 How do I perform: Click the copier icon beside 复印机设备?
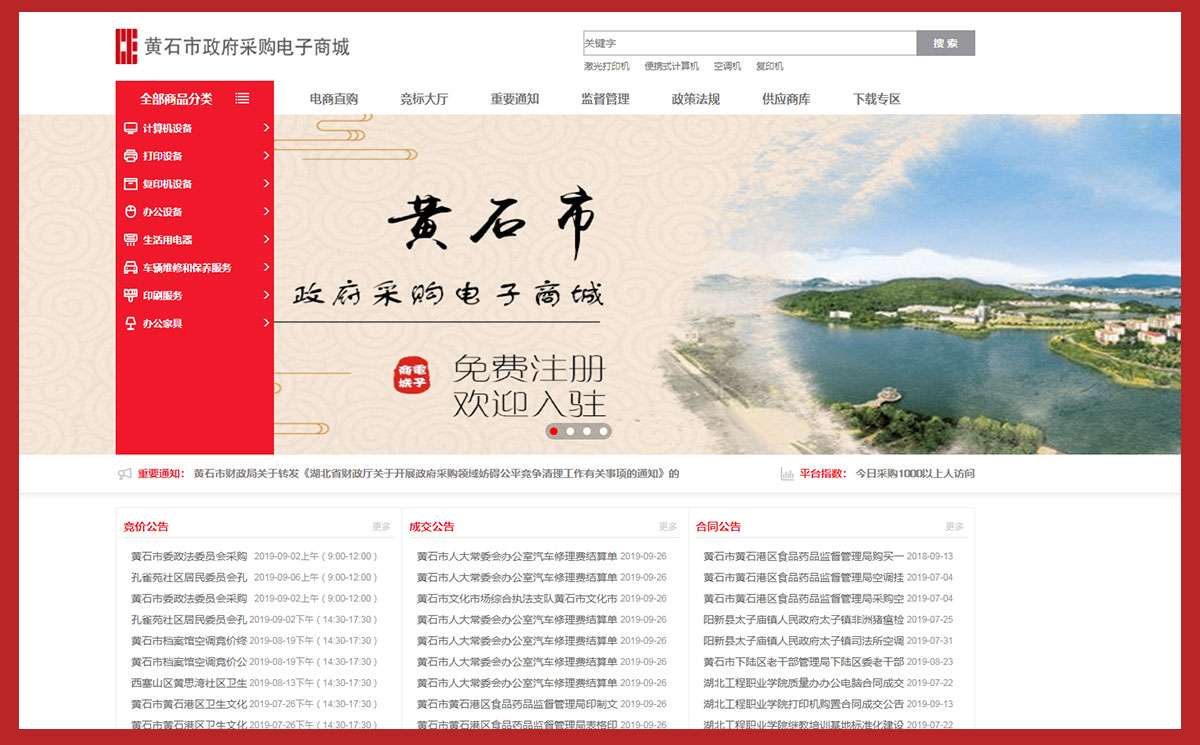coord(130,184)
